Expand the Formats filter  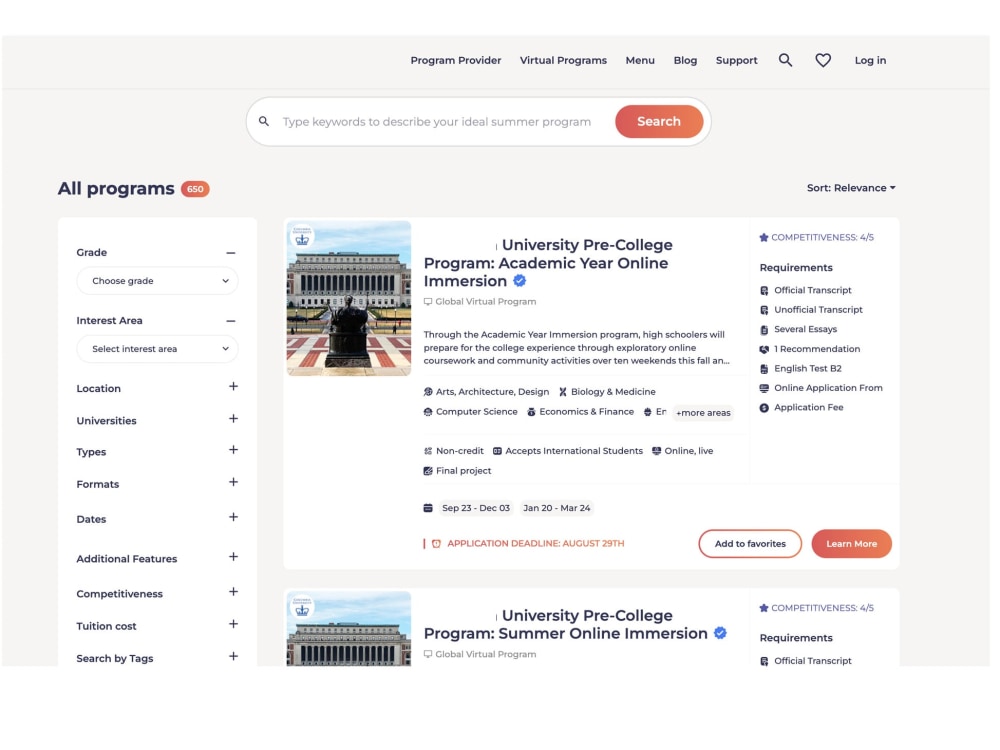233,482
